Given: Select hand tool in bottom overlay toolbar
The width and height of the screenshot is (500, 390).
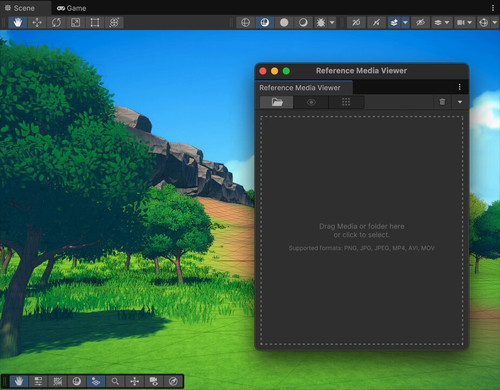Looking at the screenshot, I should tap(19, 381).
